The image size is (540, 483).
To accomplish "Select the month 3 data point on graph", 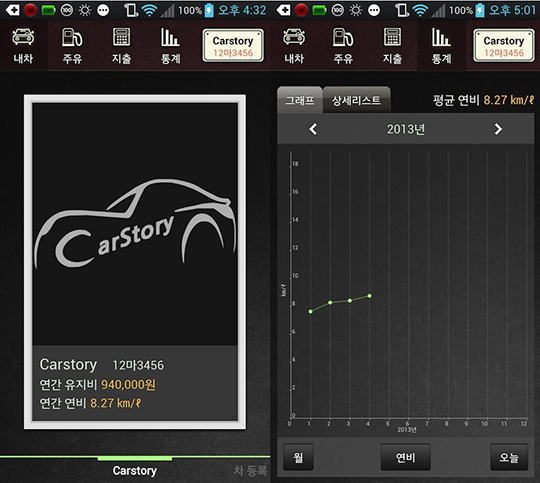I will [350, 301].
